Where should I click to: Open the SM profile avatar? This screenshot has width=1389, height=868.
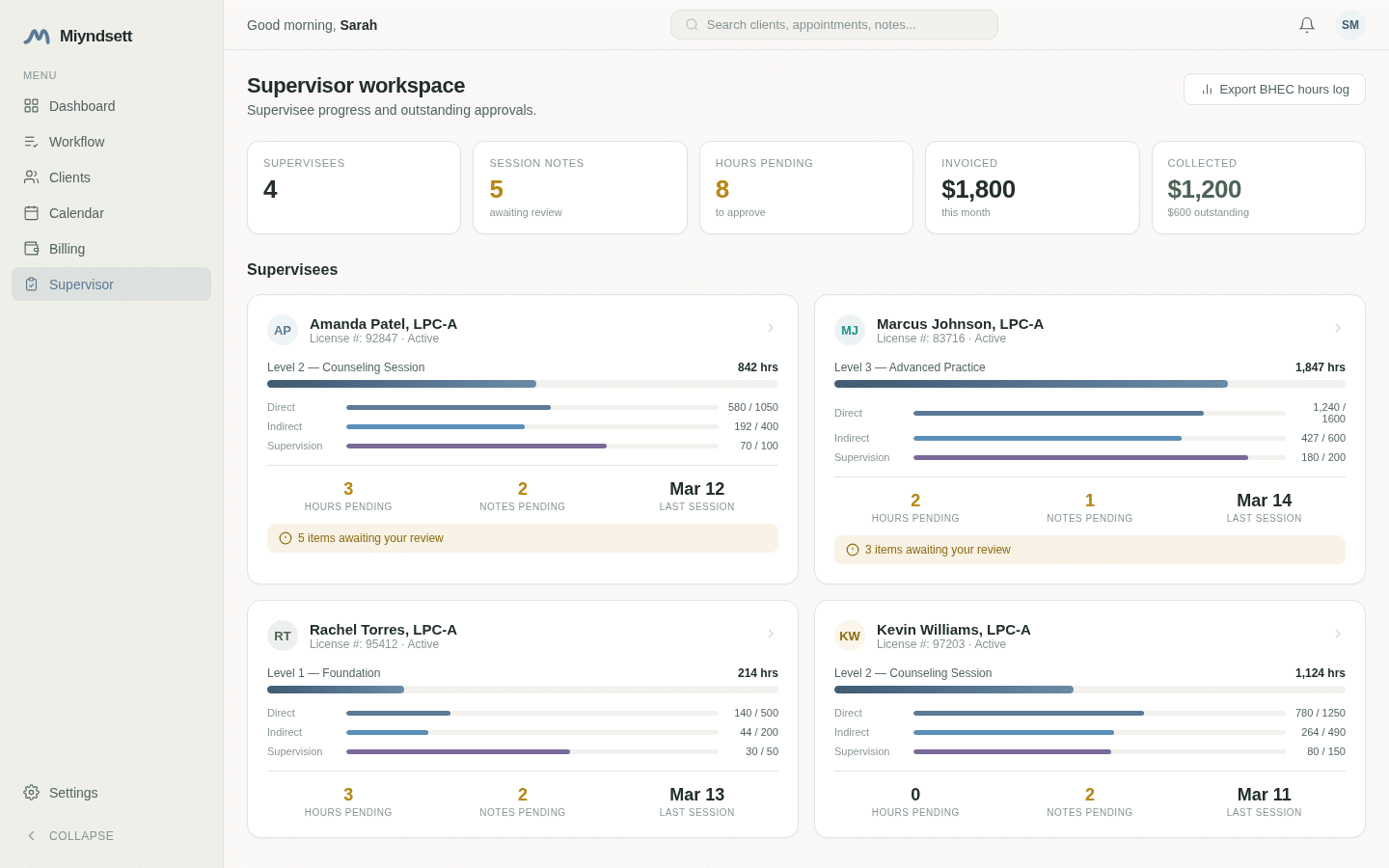1349,25
